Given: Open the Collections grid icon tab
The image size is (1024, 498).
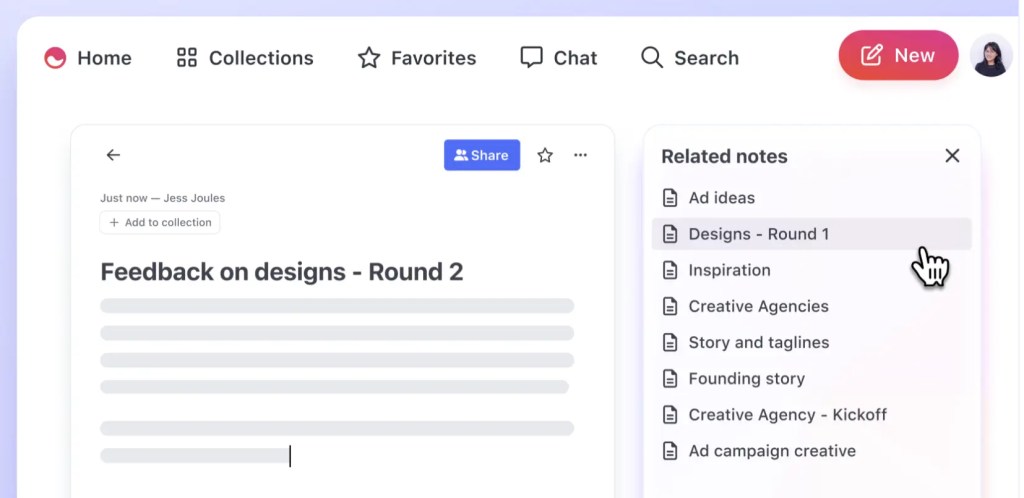Looking at the screenshot, I should point(187,58).
